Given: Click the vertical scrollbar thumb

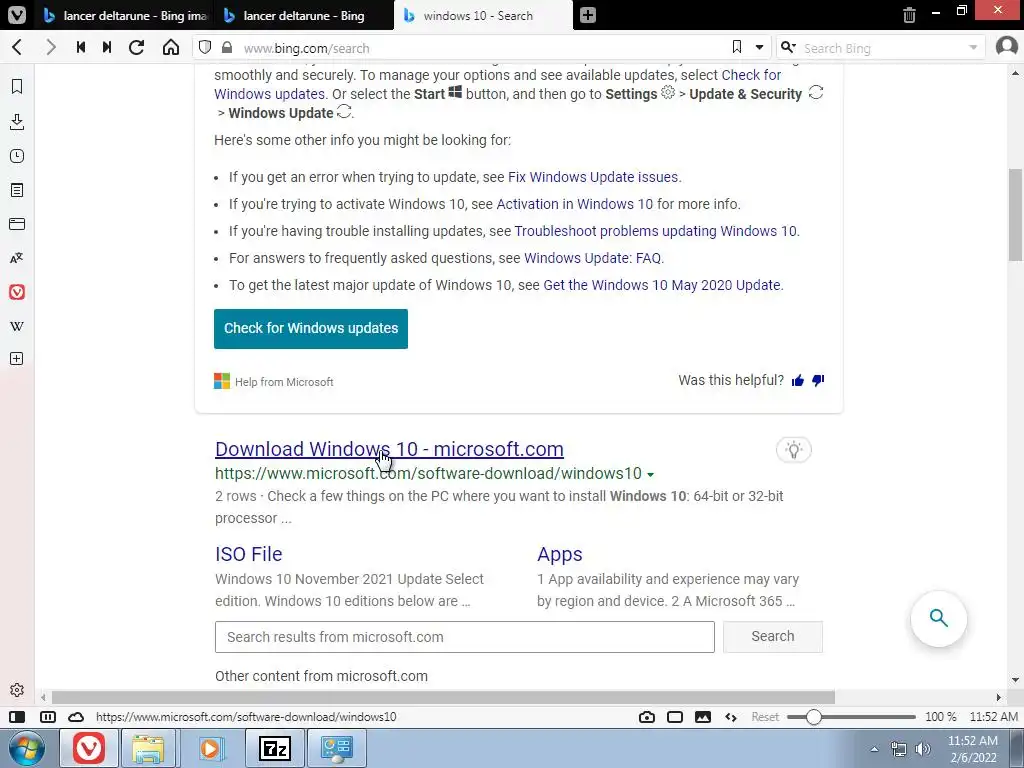Looking at the screenshot, I should click(1016, 214).
